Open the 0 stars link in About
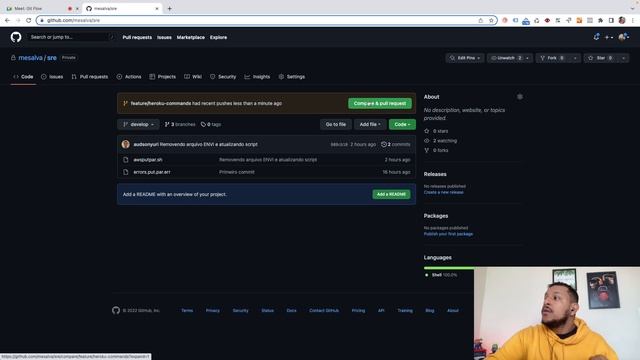This screenshot has height=360, width=640. coord(437,131)
